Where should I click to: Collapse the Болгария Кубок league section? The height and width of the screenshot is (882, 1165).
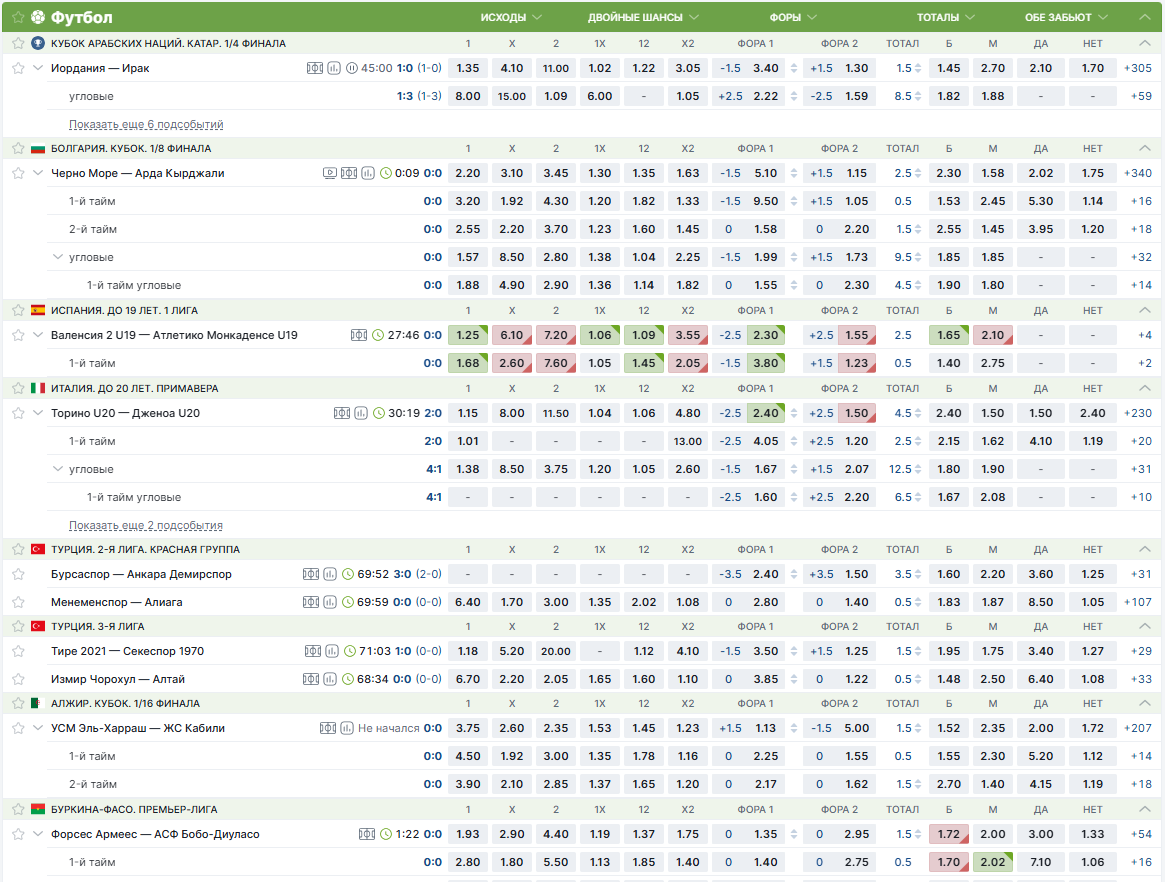pos(1144,148)
